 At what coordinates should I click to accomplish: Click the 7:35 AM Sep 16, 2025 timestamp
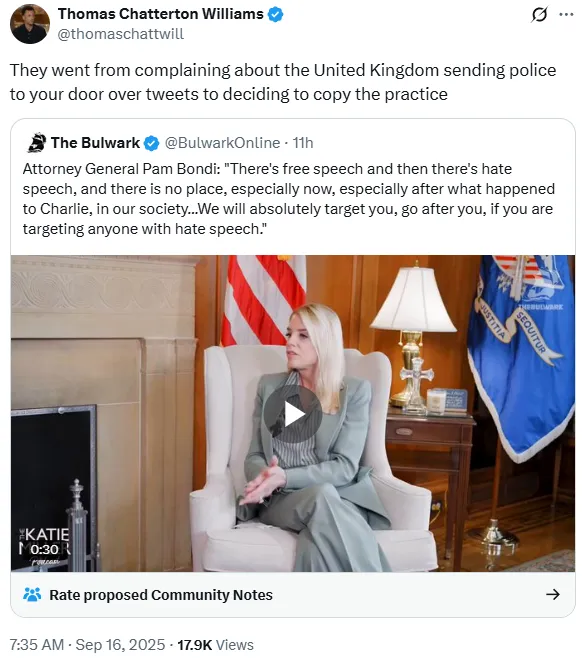[x=87, y=645]
